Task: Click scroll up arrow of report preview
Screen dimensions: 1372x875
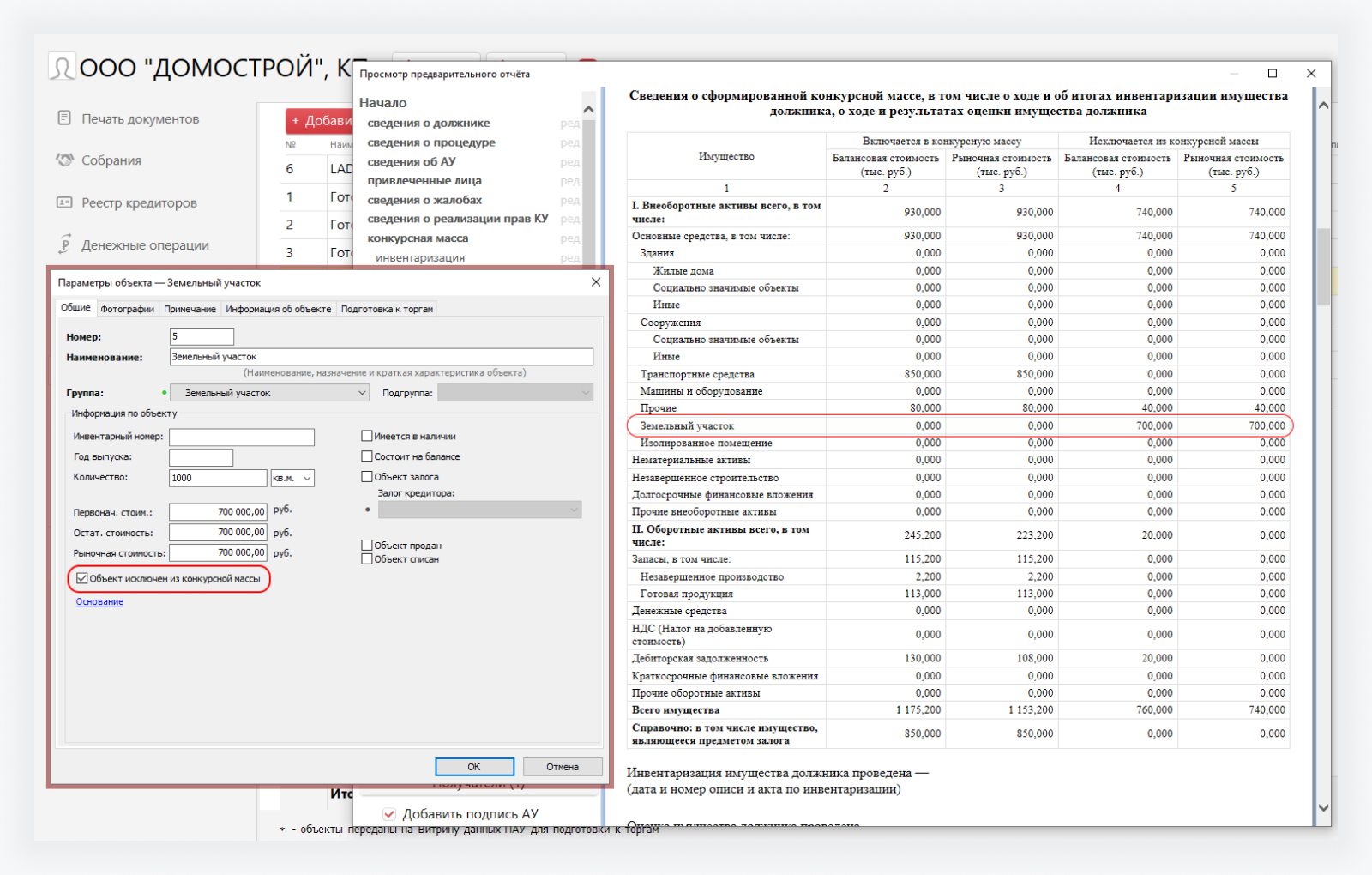Action: tap(1323, 106)
